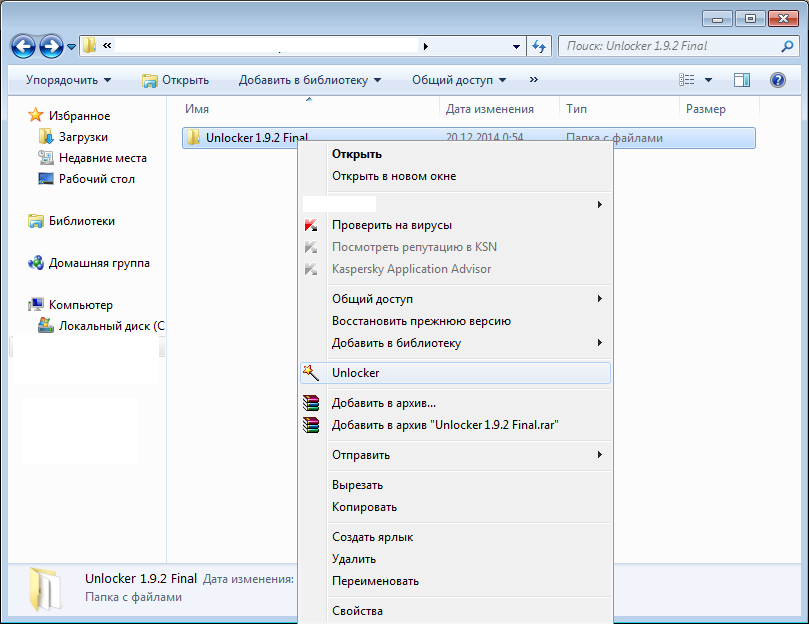This screenshot has width=809, height=624.
Task: Click the Forward navigation arrow
Action: tap(52, 46)
